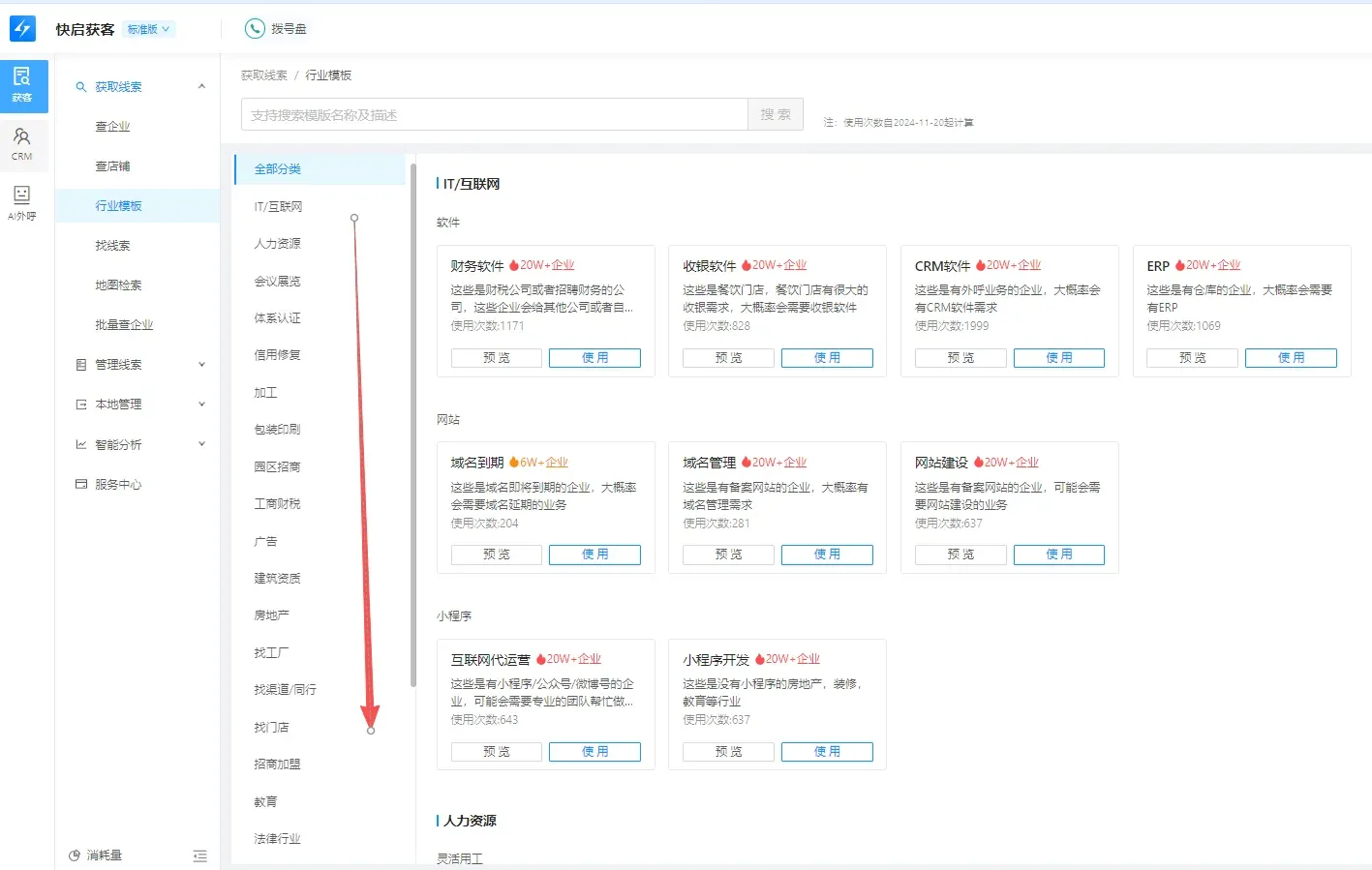The width and height of the screenshot is (1372, 870).
Task: Open the CRM sidebar icon
Action: click(22, 143)
